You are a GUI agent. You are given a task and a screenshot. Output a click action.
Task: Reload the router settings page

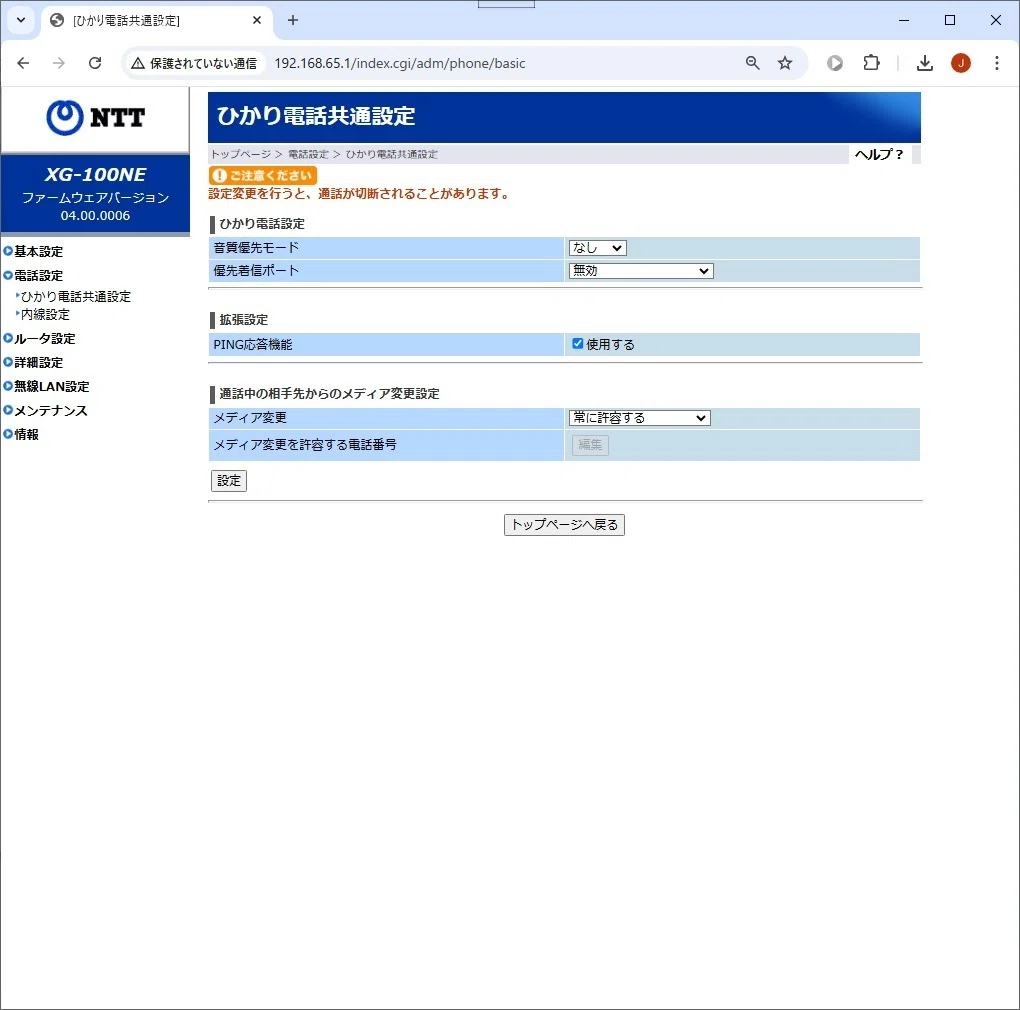point(95,63)
